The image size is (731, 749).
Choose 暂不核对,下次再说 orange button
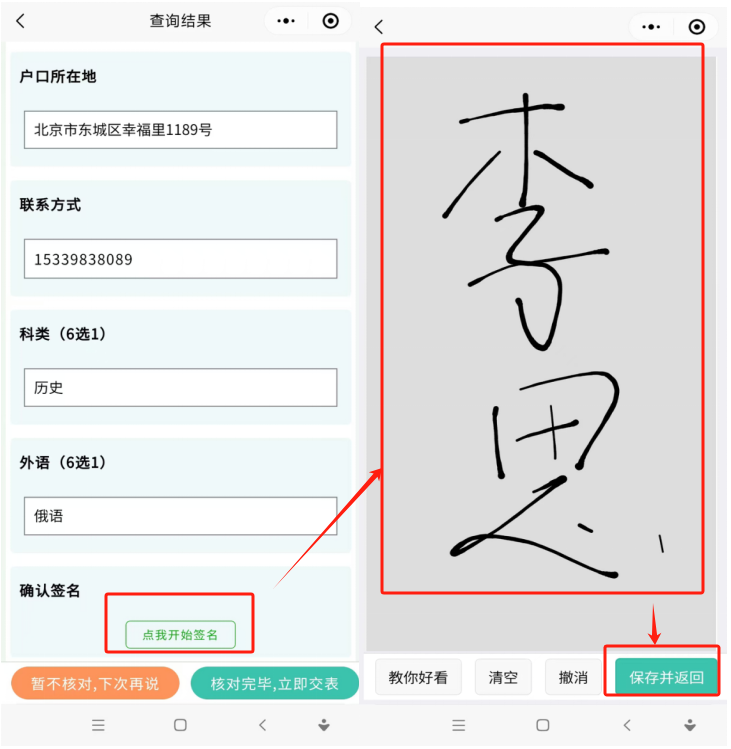(x=95, y=684)
